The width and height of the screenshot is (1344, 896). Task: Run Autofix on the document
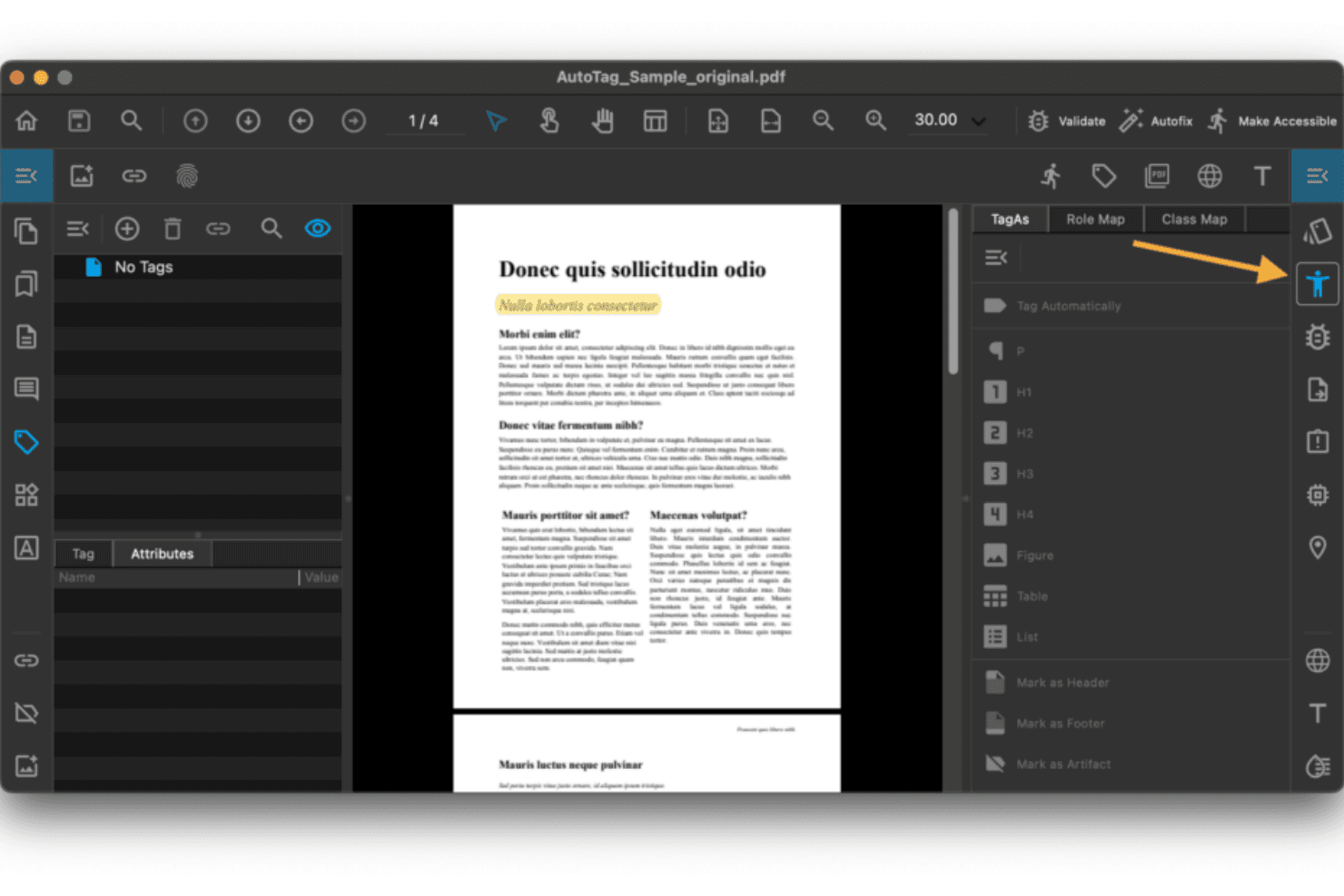pos(1156,121)
